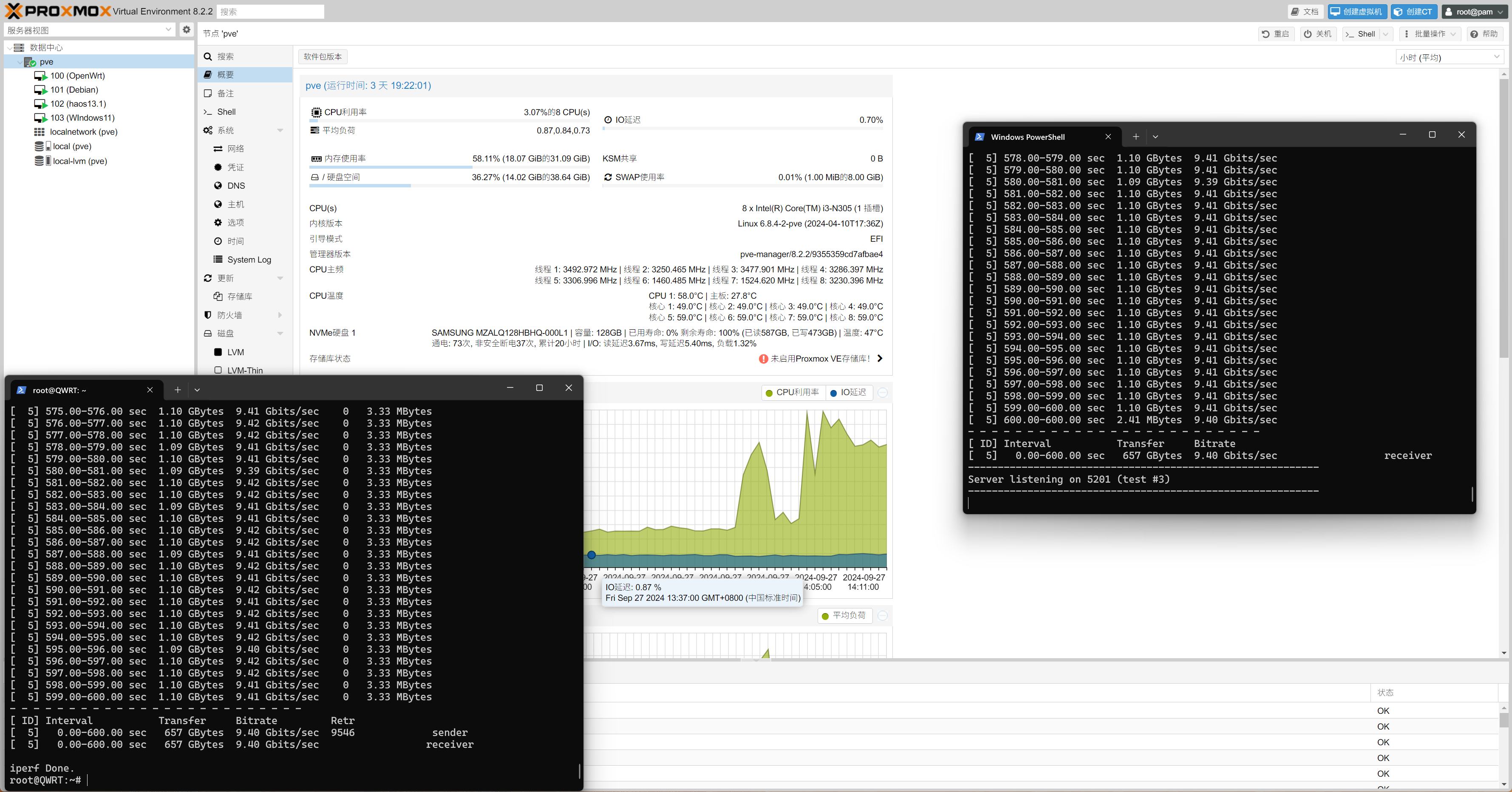Image resolution: width=1512 pixels, height=792 pixels.
Task: Open 主机 hosts menu item
Action: tap(245, 204)
